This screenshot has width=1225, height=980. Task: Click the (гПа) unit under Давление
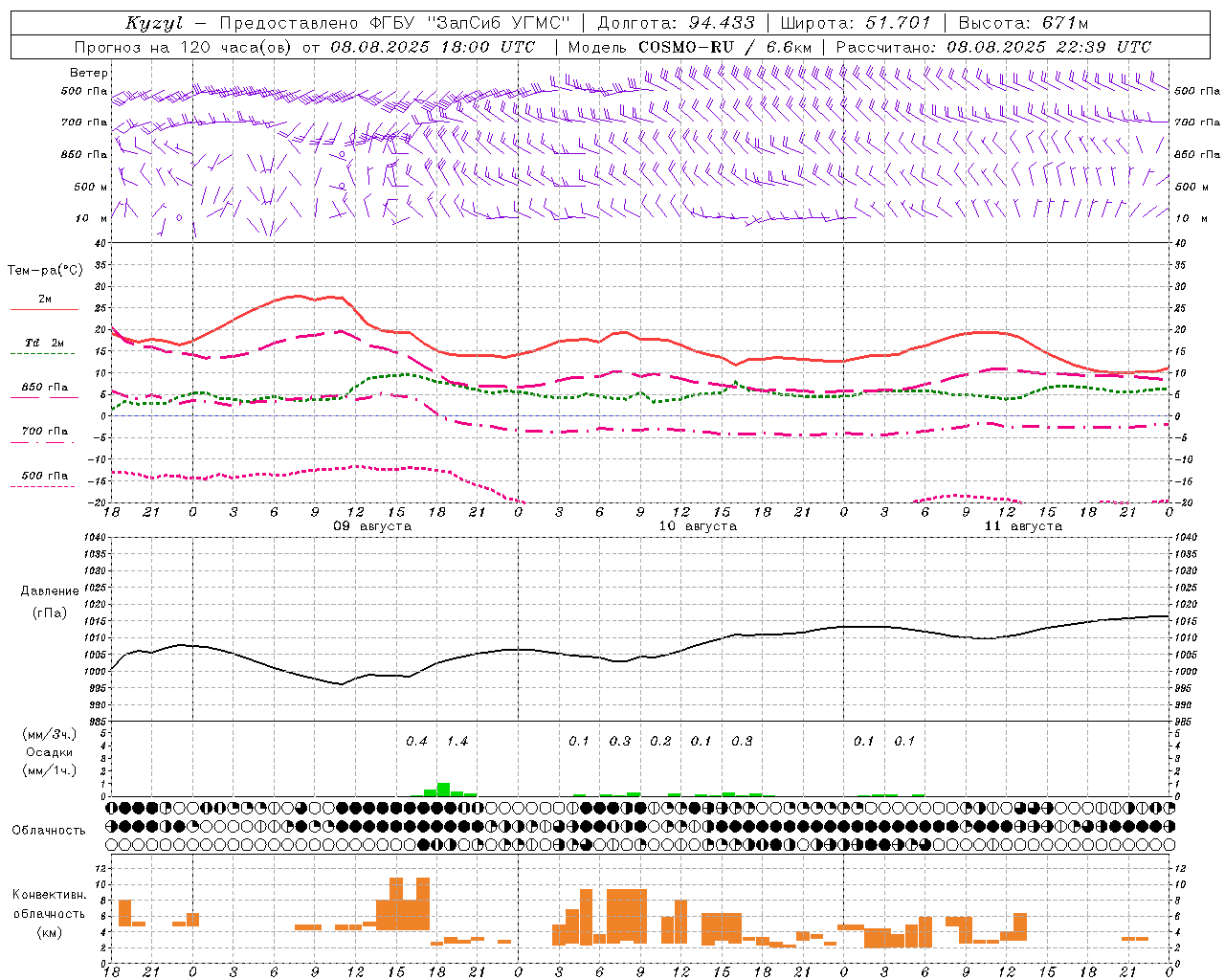coord(50,613)
